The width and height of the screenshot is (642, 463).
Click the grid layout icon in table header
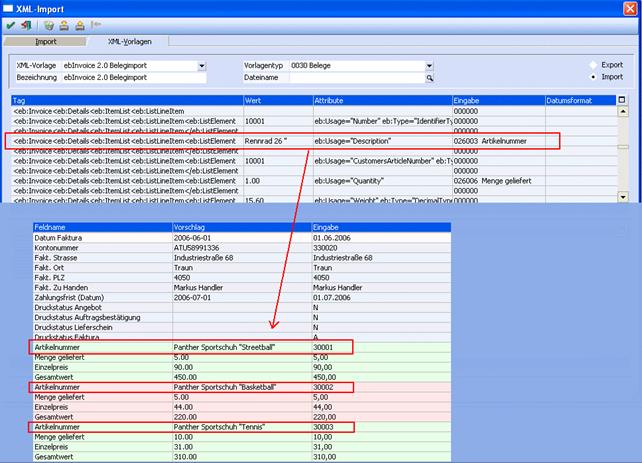[622, 100]
